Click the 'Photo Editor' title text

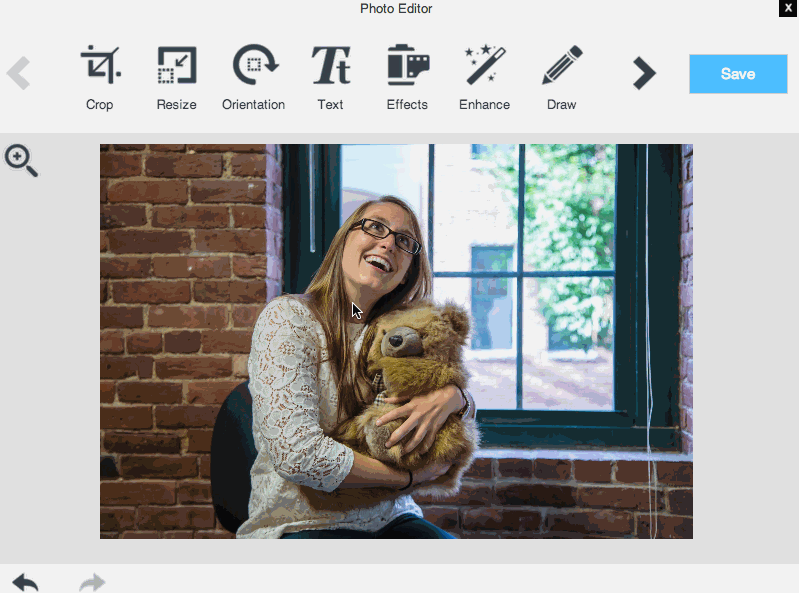coord(396,9)
